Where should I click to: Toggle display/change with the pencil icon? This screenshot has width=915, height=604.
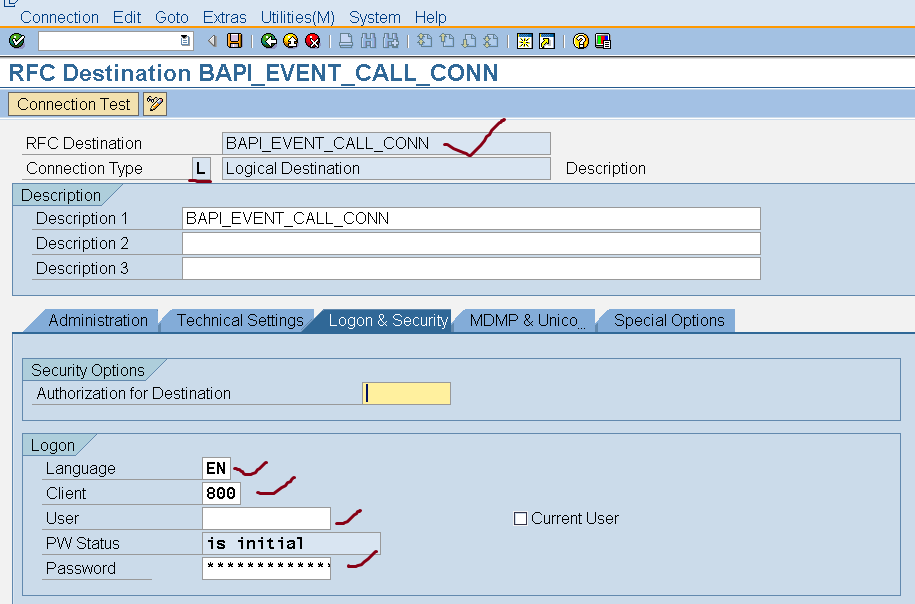pyautogui.click(x=155, y=104)
